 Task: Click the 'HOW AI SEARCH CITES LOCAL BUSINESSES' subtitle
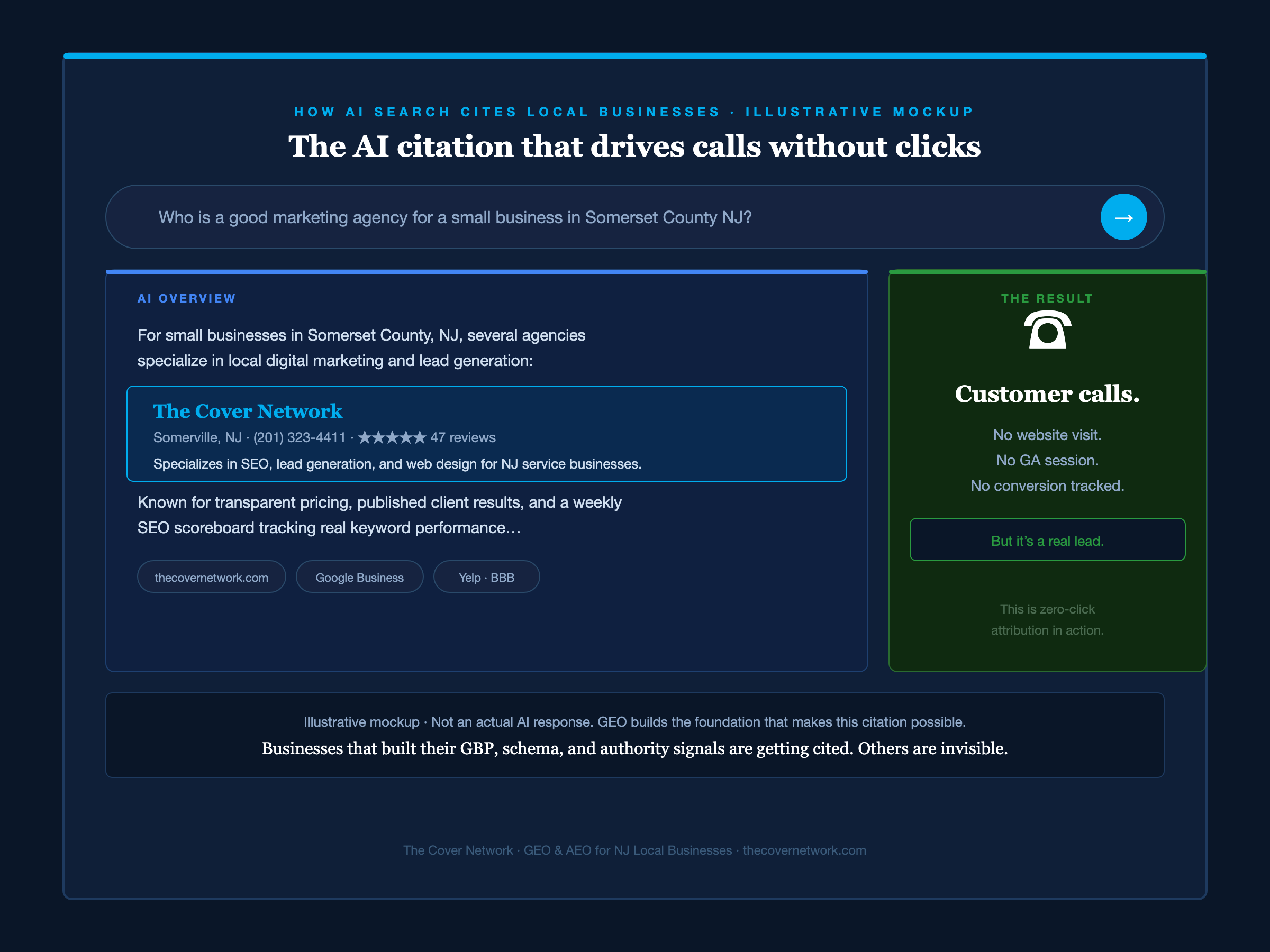634,112
